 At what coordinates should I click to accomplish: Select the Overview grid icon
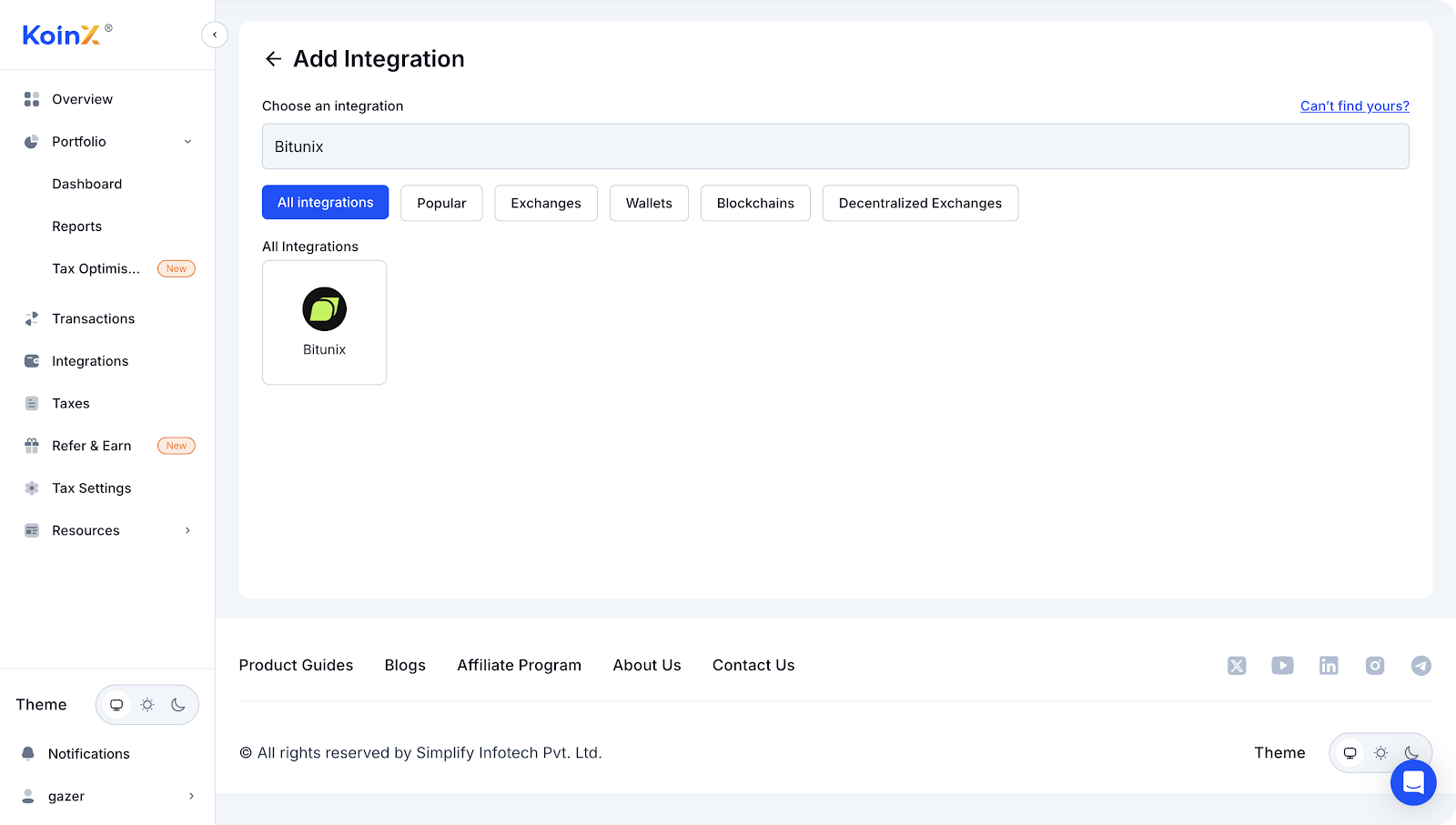pos(31,99)
